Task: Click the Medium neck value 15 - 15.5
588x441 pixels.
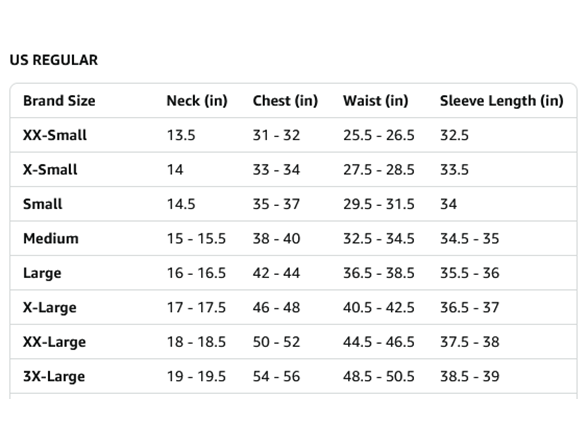Action: [x=196, y=238]
